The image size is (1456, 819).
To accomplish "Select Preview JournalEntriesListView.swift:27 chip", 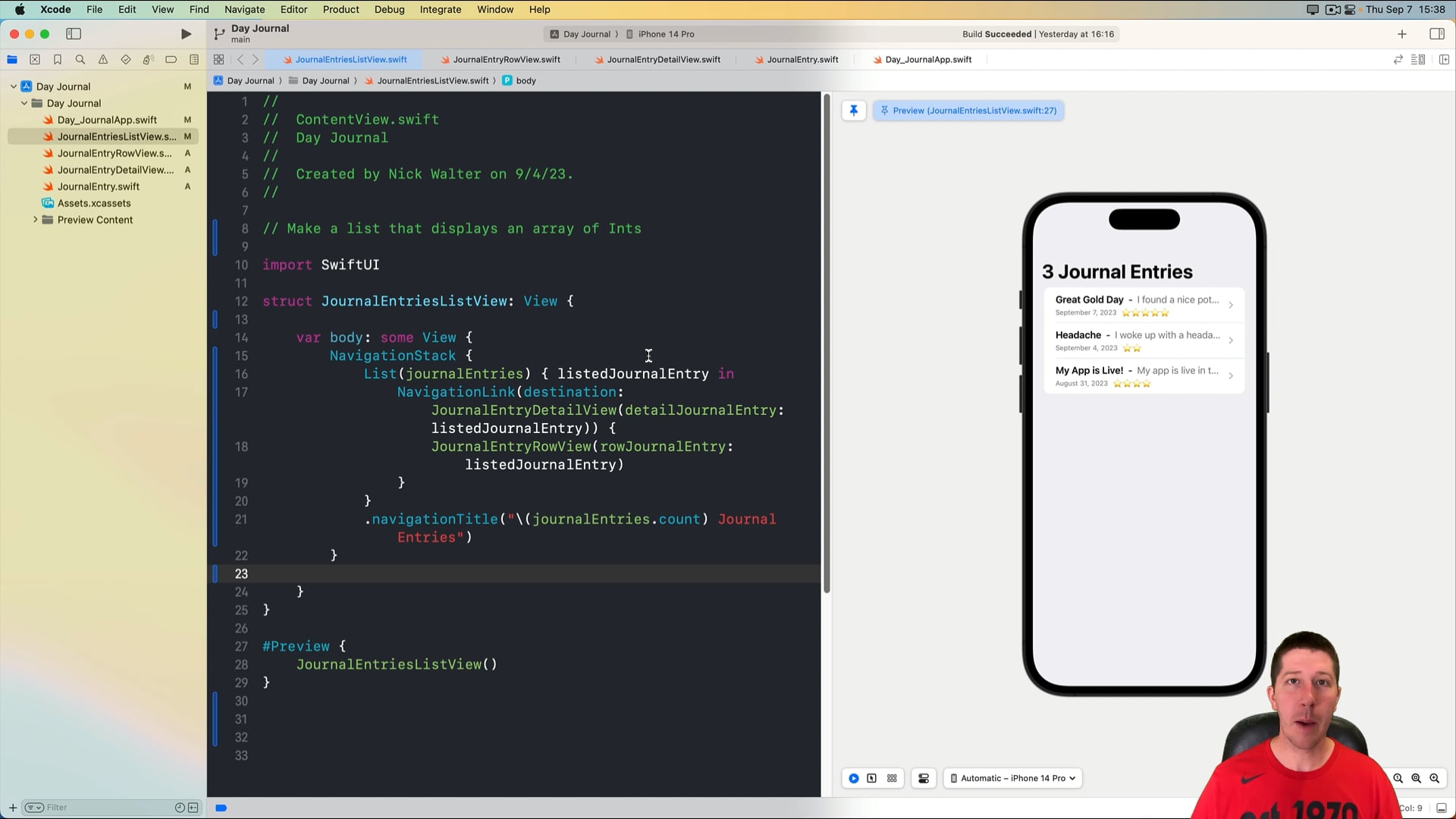I will (968, 111).
